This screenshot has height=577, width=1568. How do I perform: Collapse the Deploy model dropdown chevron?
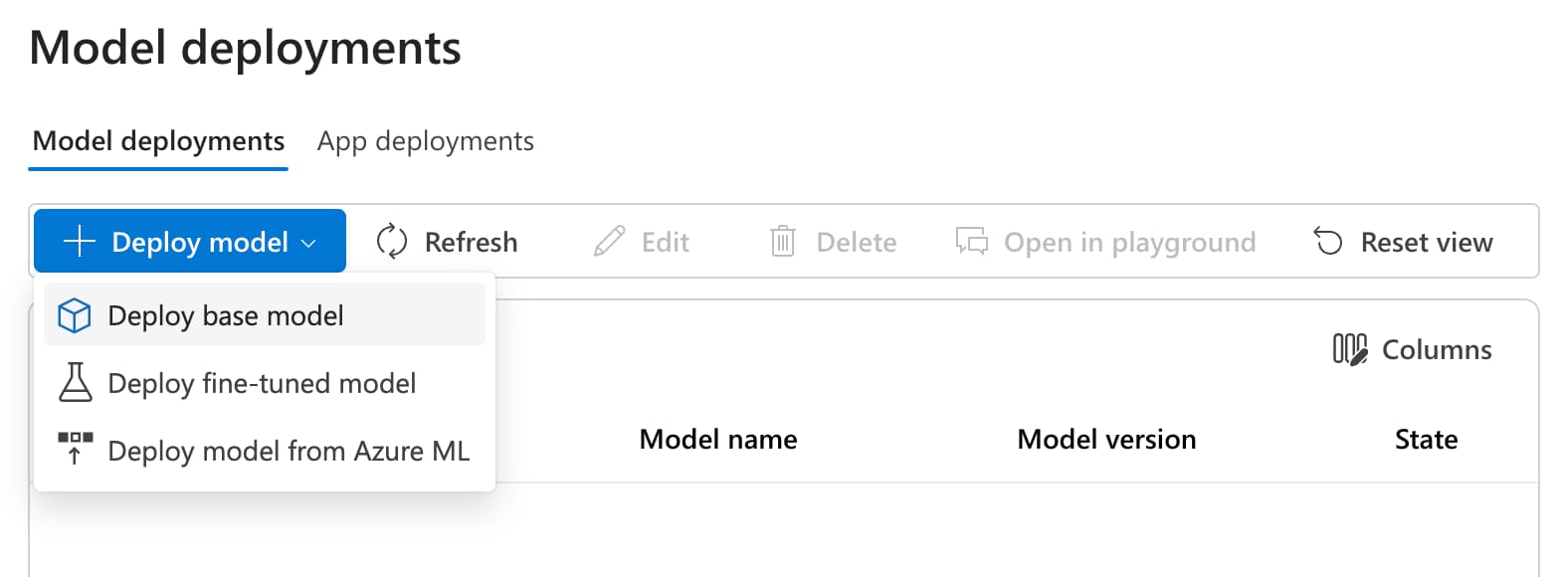(308, 243)
